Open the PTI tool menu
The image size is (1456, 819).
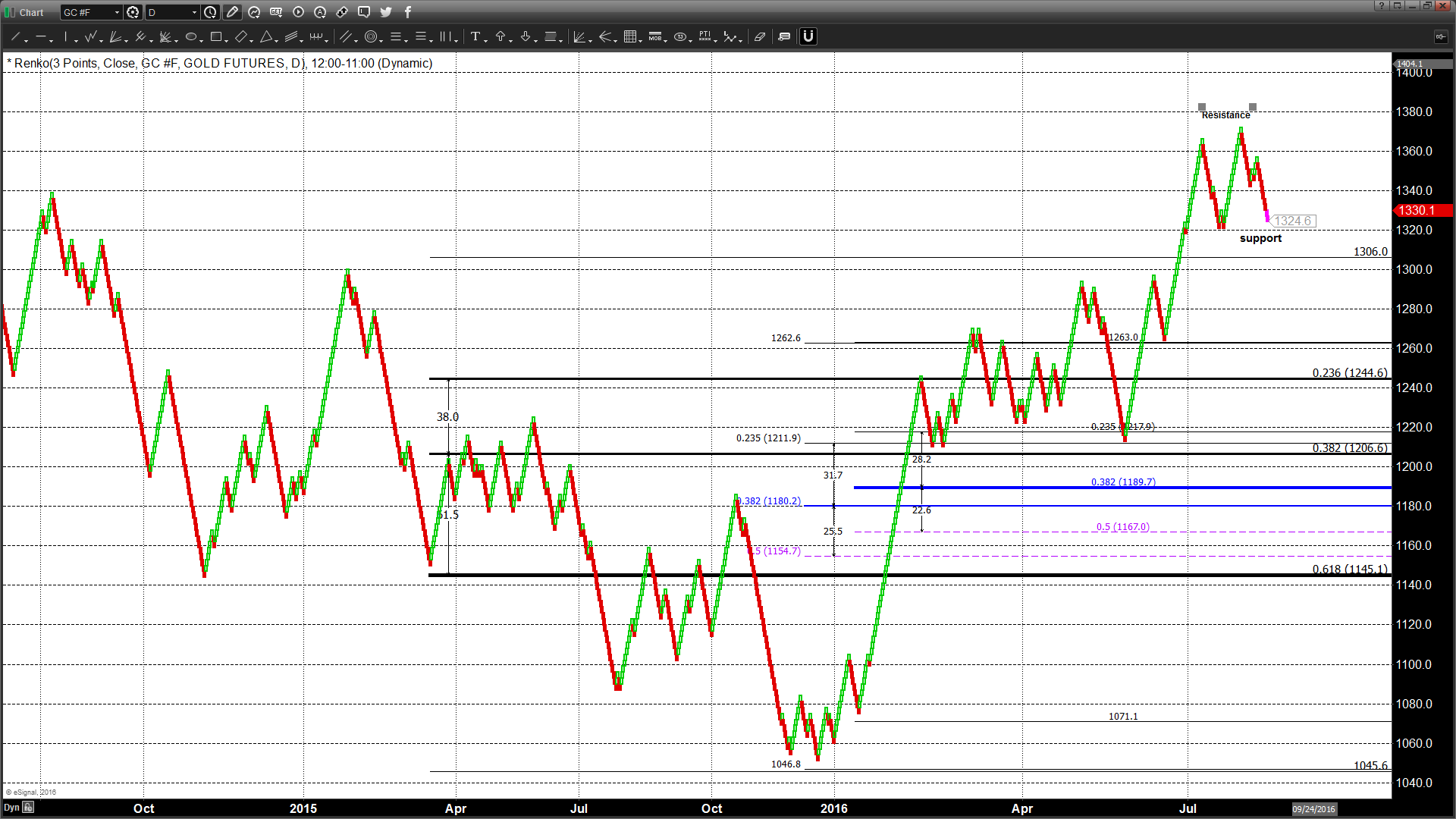tap(704, 36)
